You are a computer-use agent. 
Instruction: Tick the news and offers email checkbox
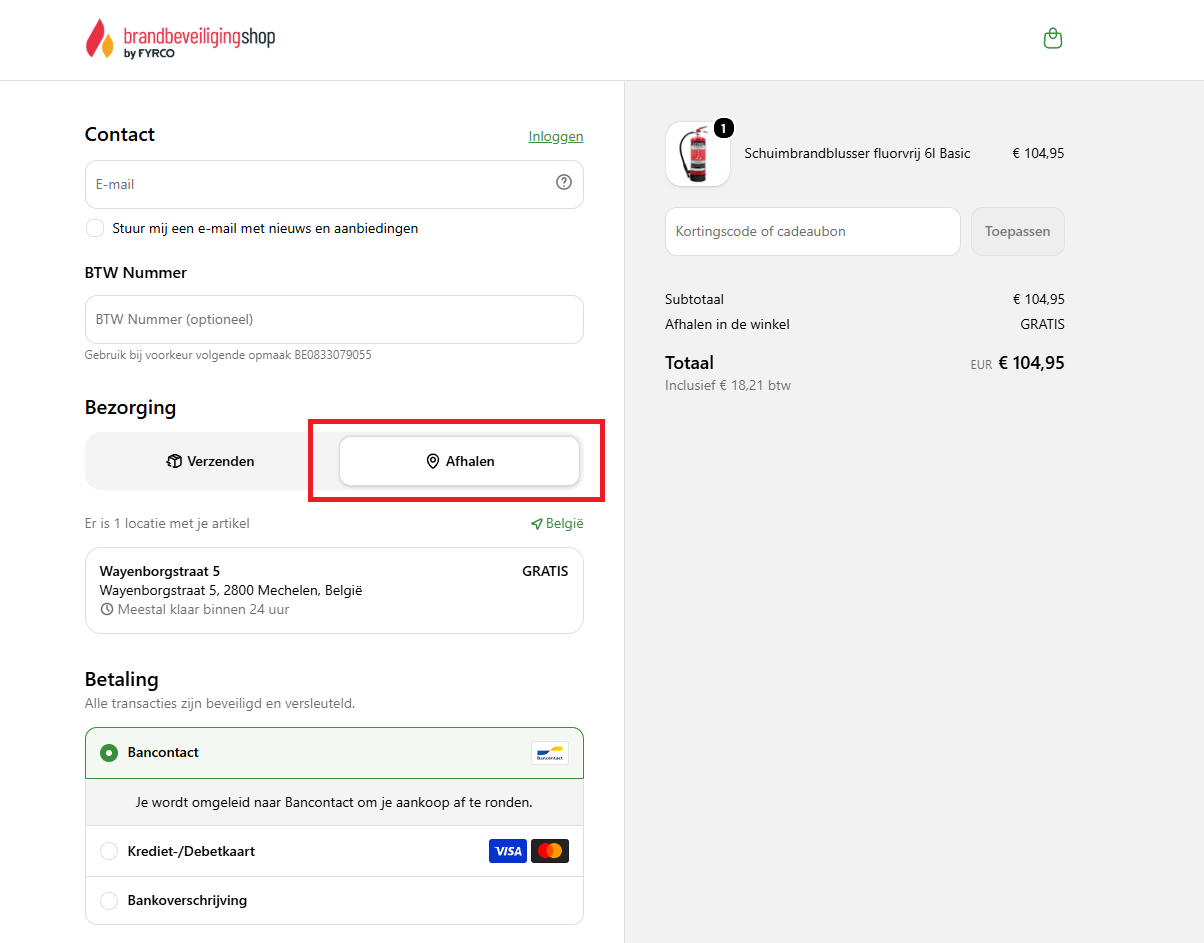coord(95,228)
